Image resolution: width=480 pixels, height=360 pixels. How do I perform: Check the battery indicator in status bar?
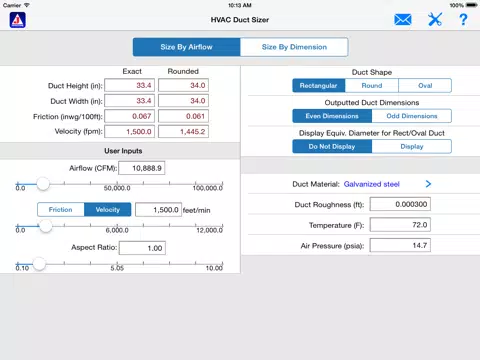click(x=472, y=5)
